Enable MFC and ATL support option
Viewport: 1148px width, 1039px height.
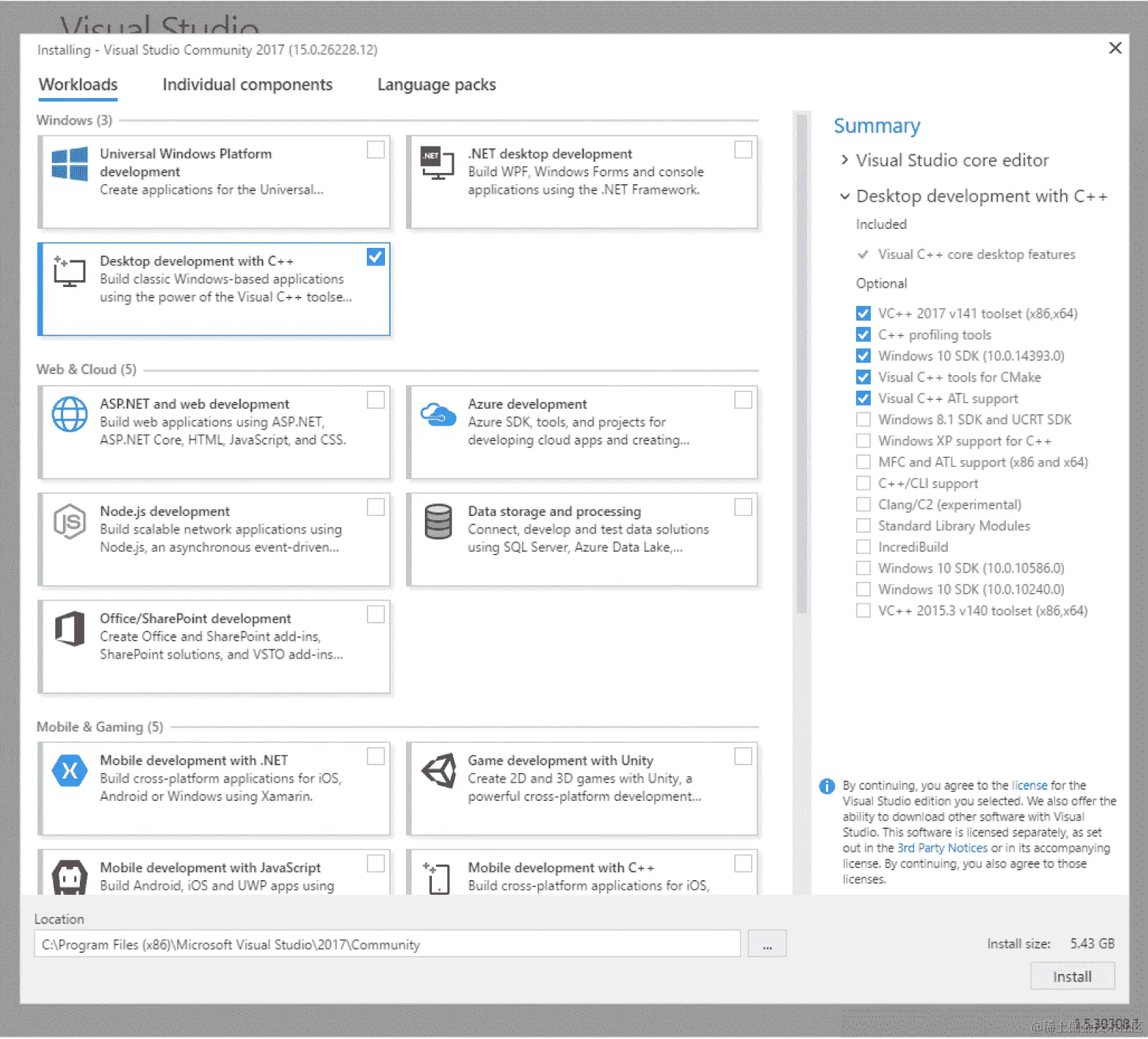[864, 462]
